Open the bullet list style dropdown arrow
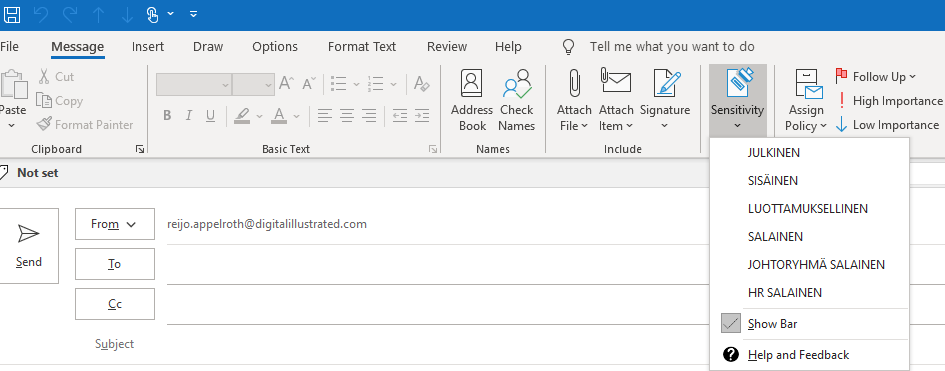The height and width of the screenshot is (371, 945). 356,84
